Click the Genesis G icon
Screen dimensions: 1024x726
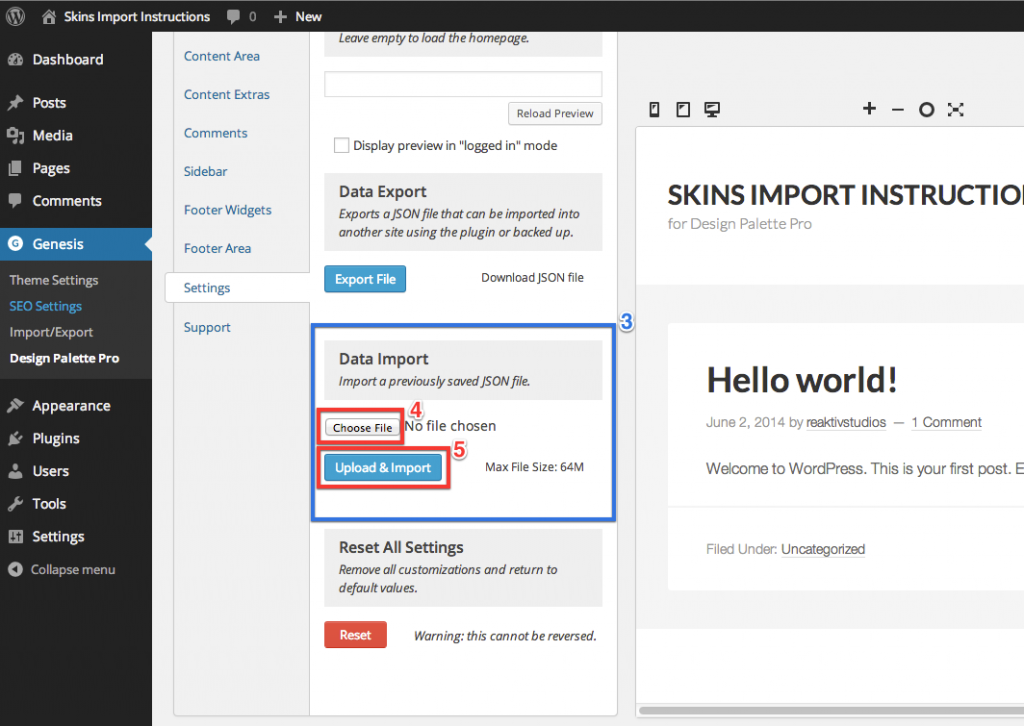tap(15, 244)
